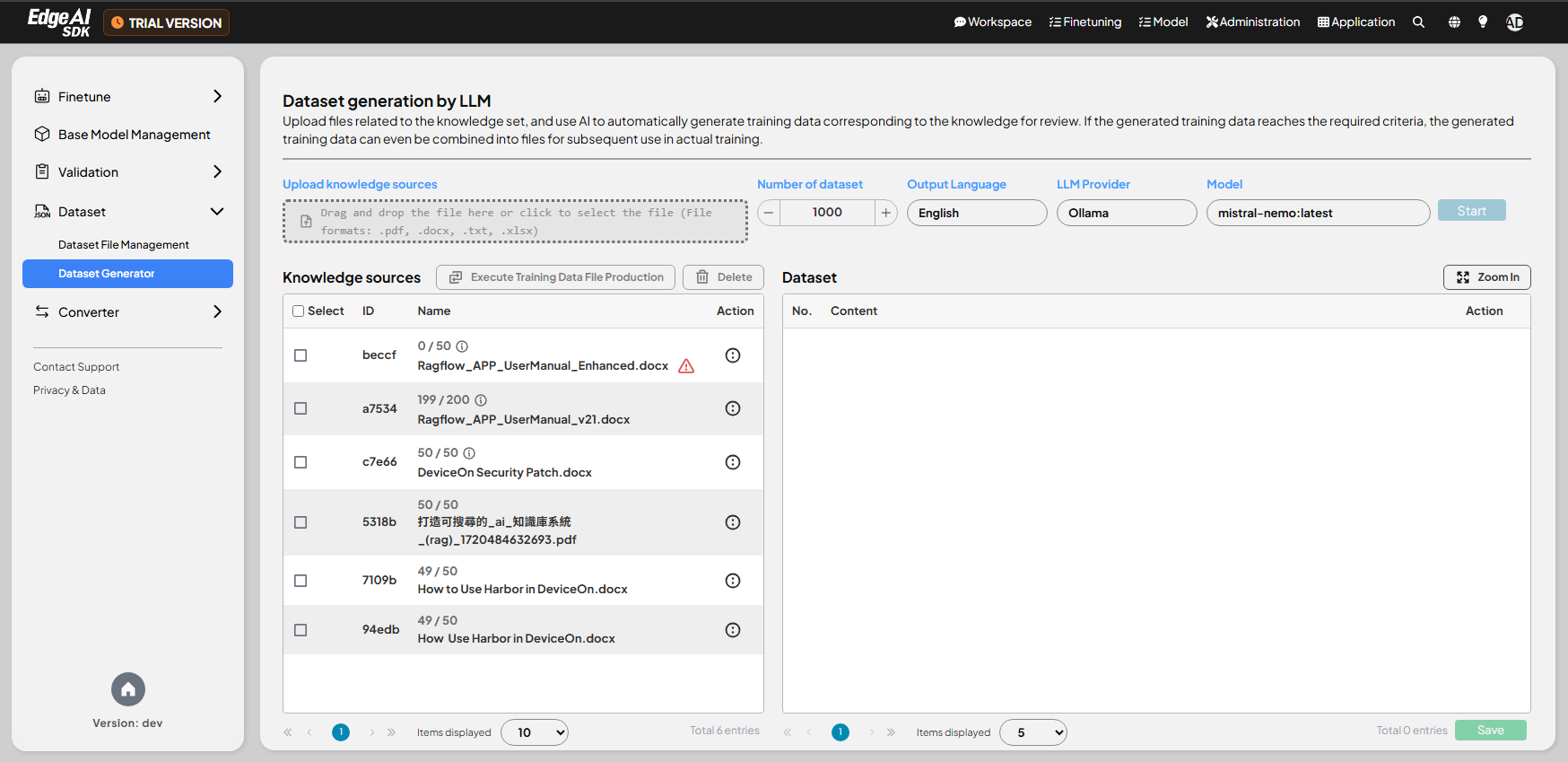The height and width of the screenshot is (762, 1568).
Task: Open Dataset File Management in sidebar
Action: (124, 245)
